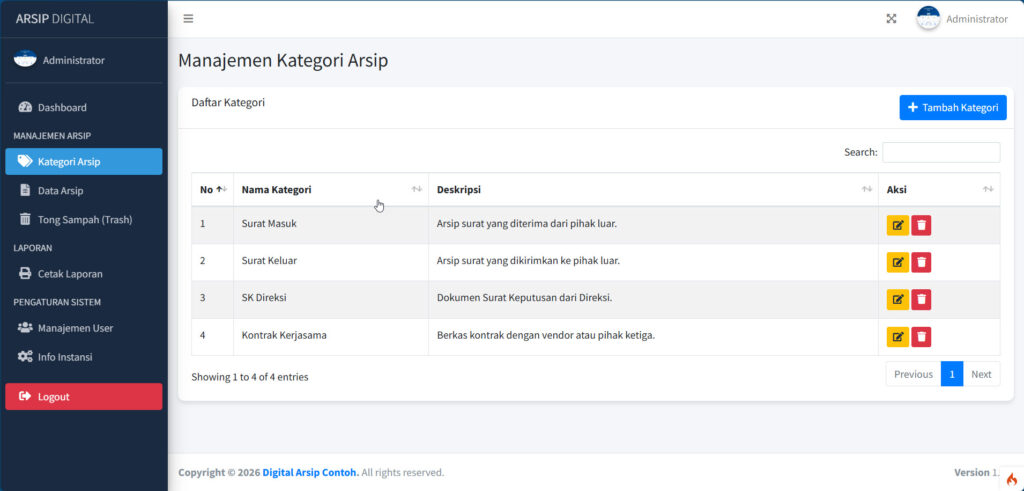1024x491 pixels.
Task: Delete the Kontrak Kerjasama category
Action: (x=921, y=337)
